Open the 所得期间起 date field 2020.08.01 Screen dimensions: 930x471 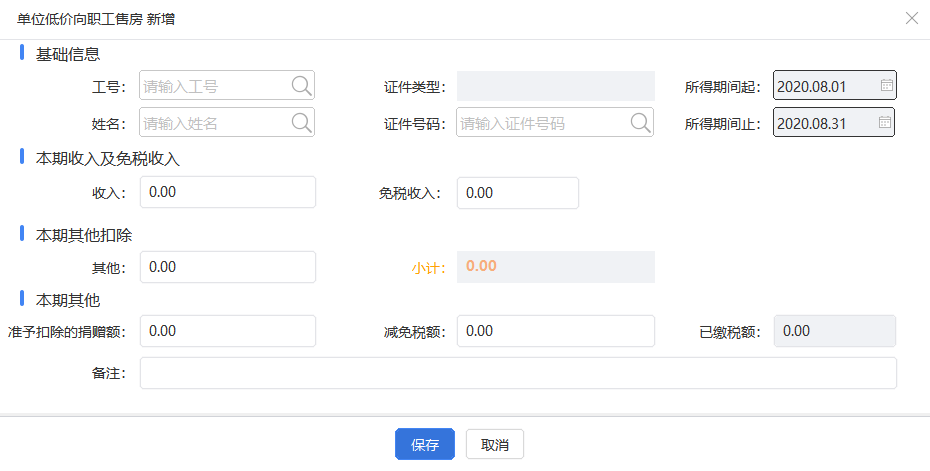click(835, 85)
